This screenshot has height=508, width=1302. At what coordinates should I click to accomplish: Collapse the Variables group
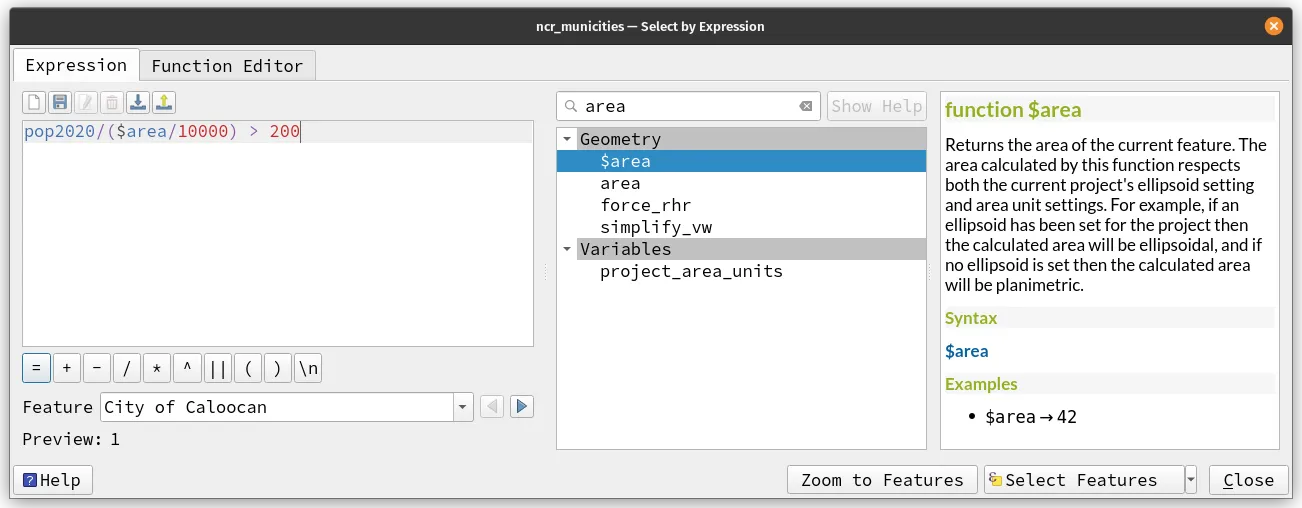(x=567, y=249)
